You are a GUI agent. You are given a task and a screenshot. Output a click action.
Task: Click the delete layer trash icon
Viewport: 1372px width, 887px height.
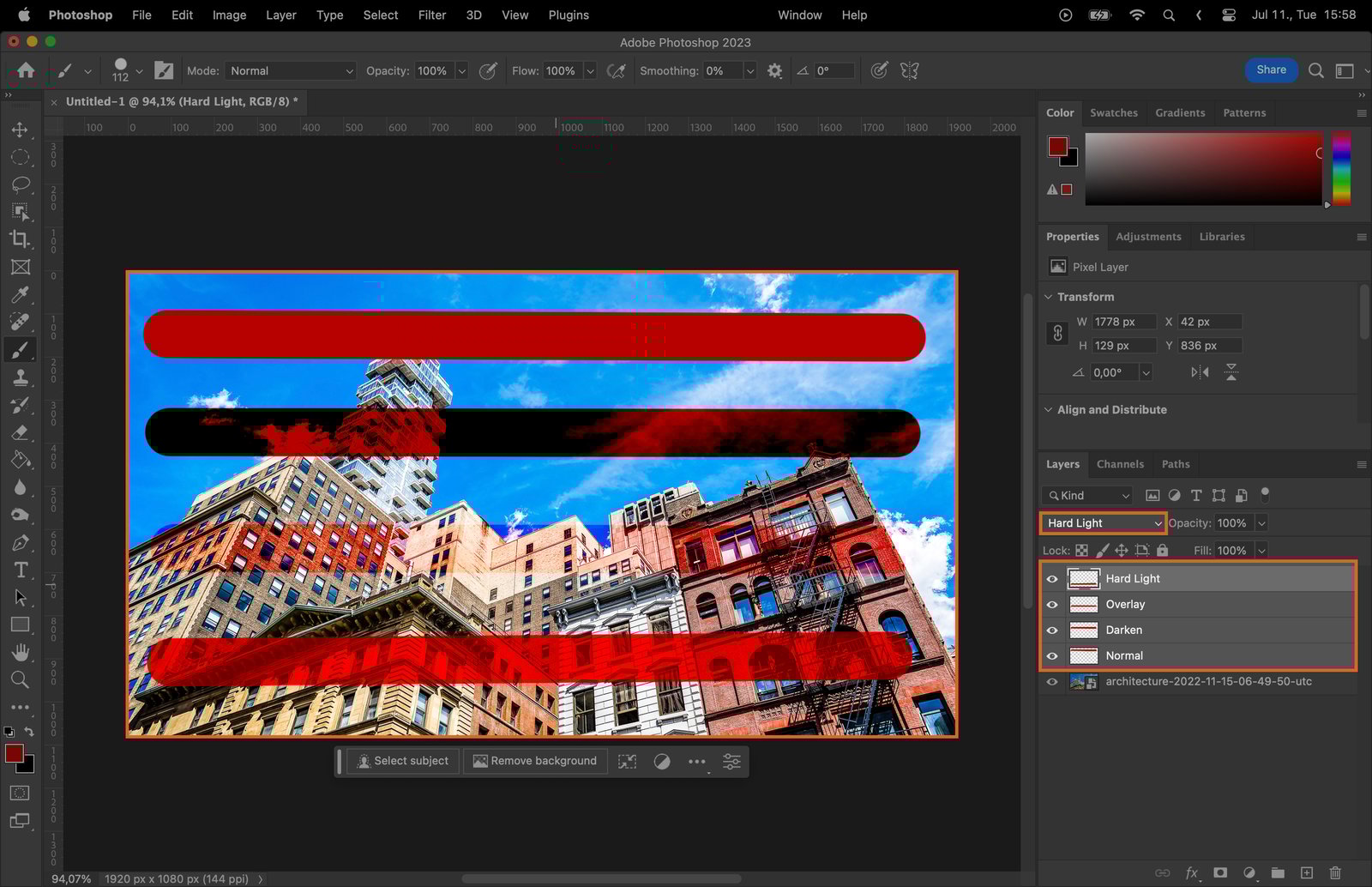pyautogui.click(x=1335, y=872)
